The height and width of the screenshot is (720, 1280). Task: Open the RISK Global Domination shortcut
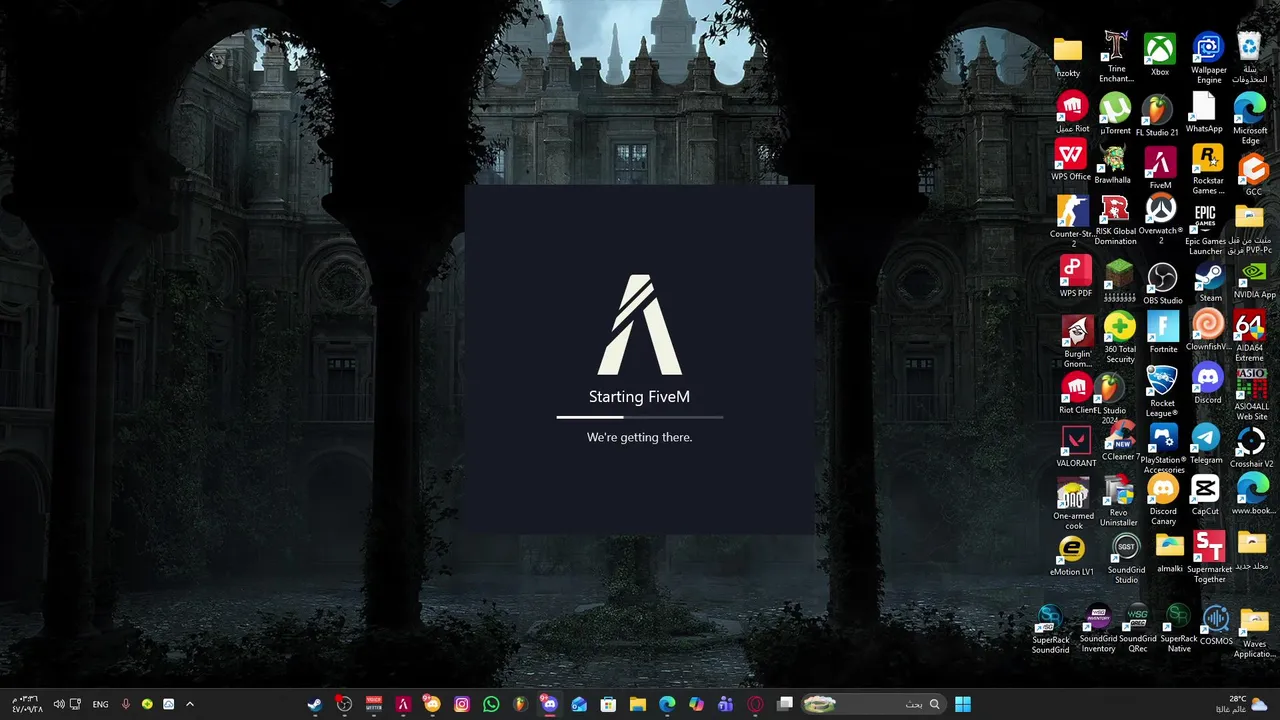(x=1116, y=220)
